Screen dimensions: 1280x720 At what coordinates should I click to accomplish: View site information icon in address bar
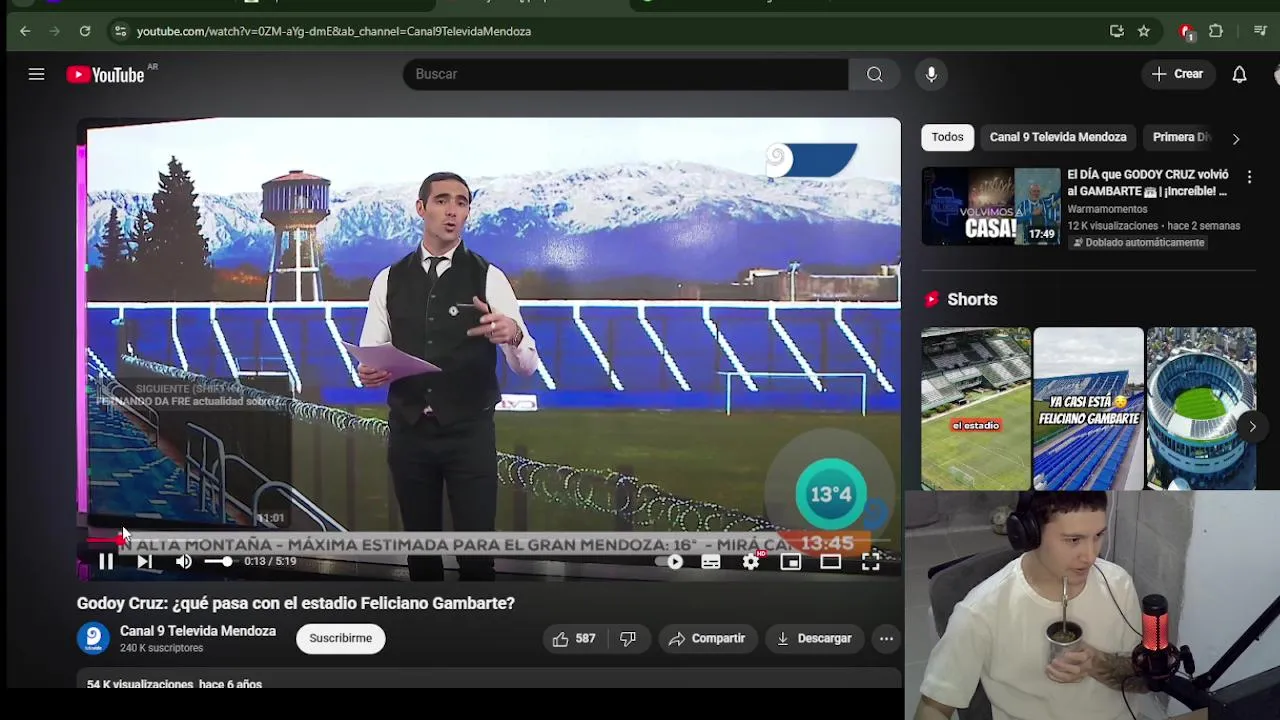[120, 31]
